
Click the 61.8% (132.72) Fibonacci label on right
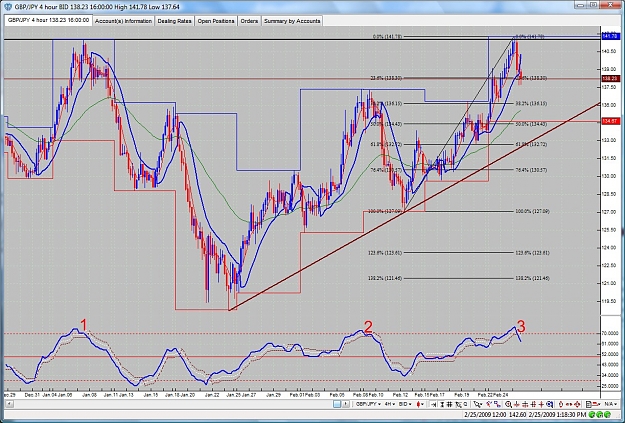(531, 144)
